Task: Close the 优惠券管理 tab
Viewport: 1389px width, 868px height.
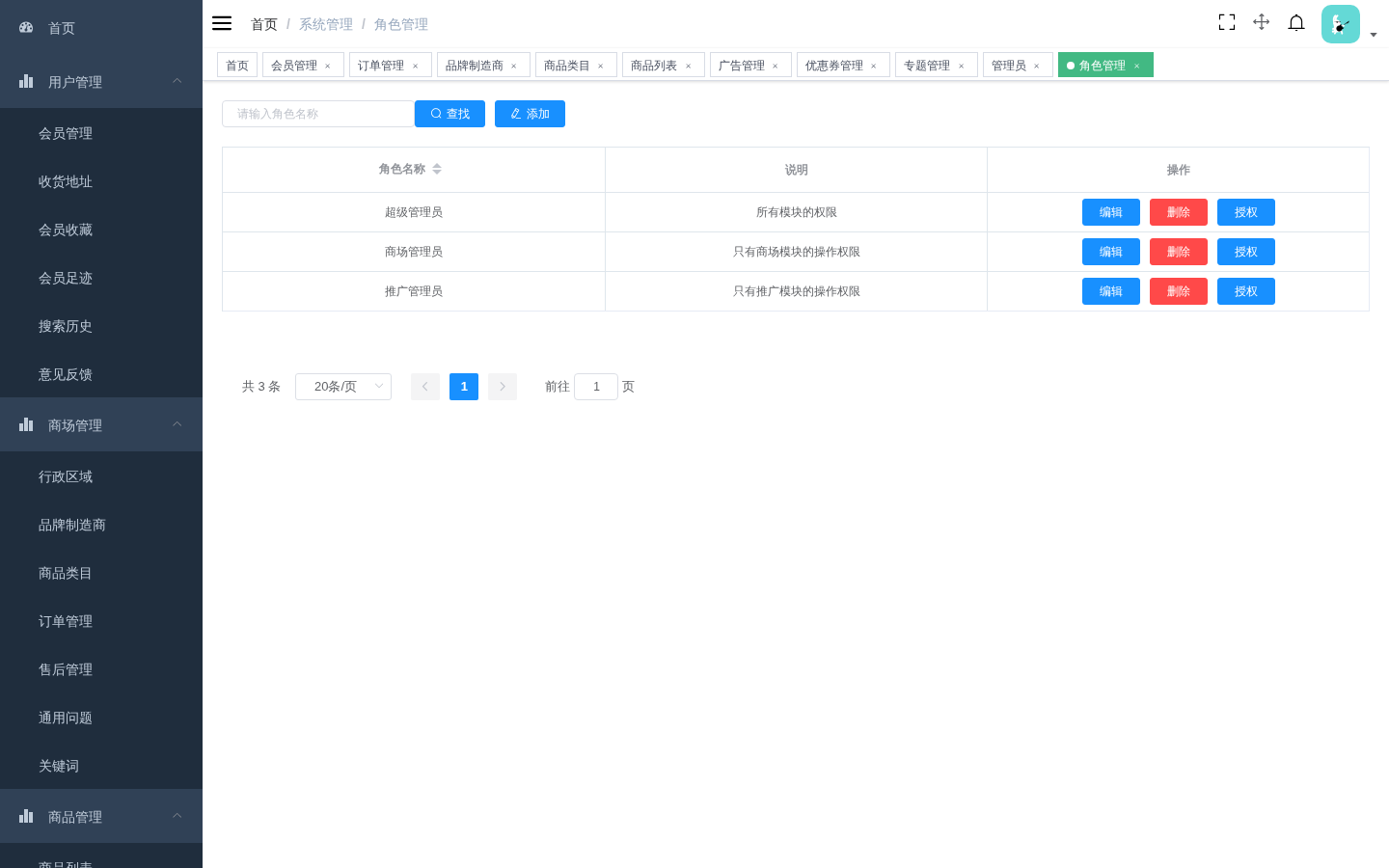Action: coord(874,66)
